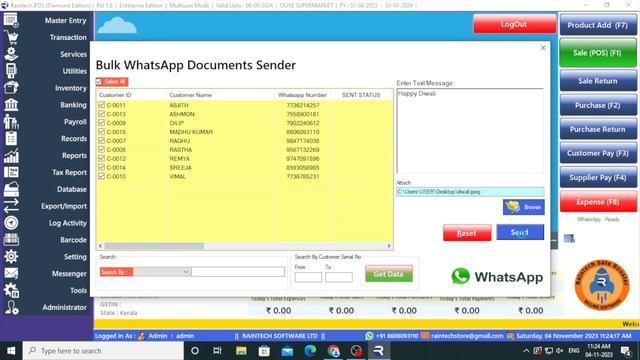Click the Services icon in sidebar
Screen dimensions: 640x360
pos(11,54)
